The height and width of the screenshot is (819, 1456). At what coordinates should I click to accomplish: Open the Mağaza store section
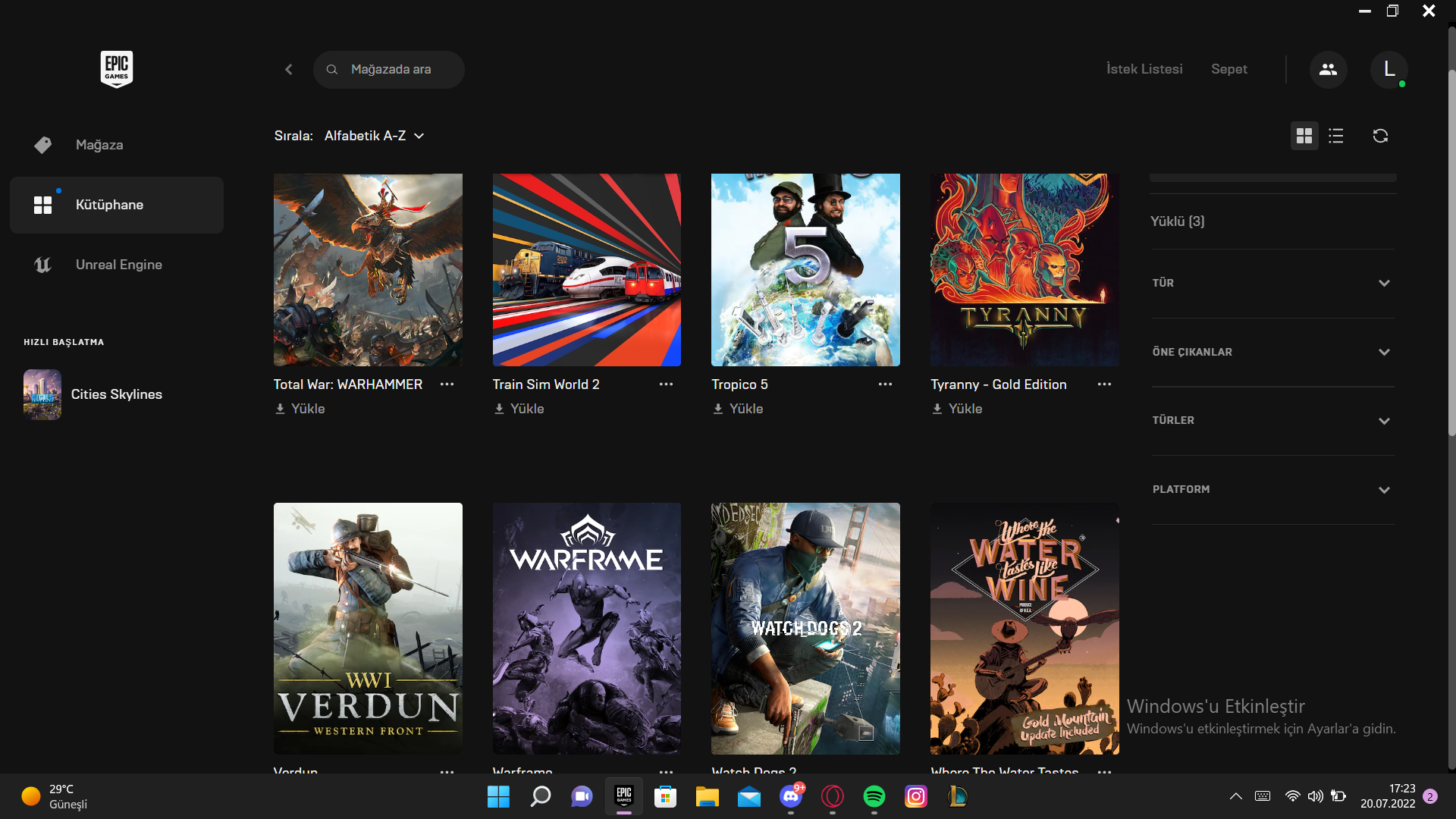(117, 145)
